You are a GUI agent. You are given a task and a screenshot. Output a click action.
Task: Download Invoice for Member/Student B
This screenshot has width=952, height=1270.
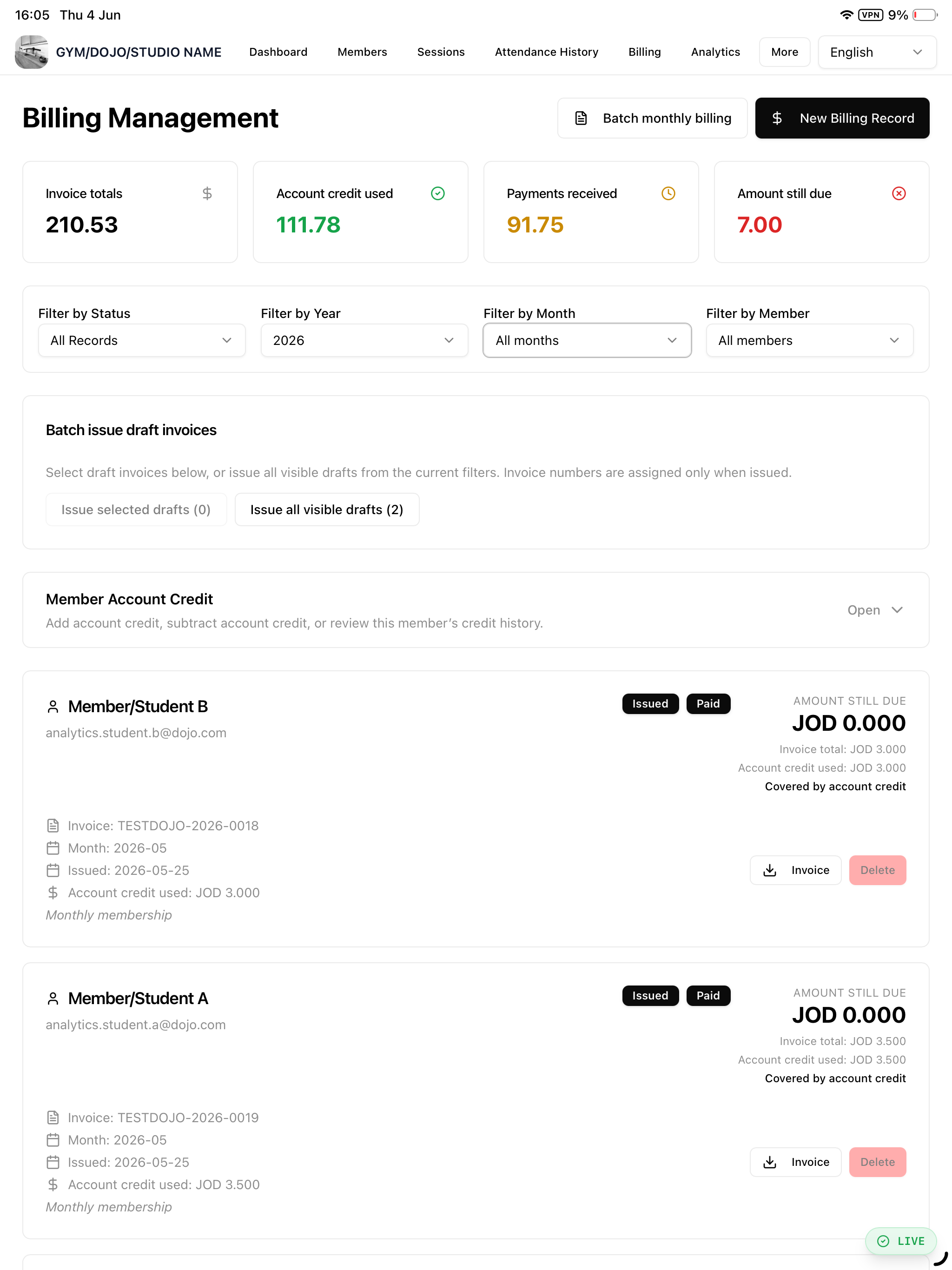pos(795,870)
